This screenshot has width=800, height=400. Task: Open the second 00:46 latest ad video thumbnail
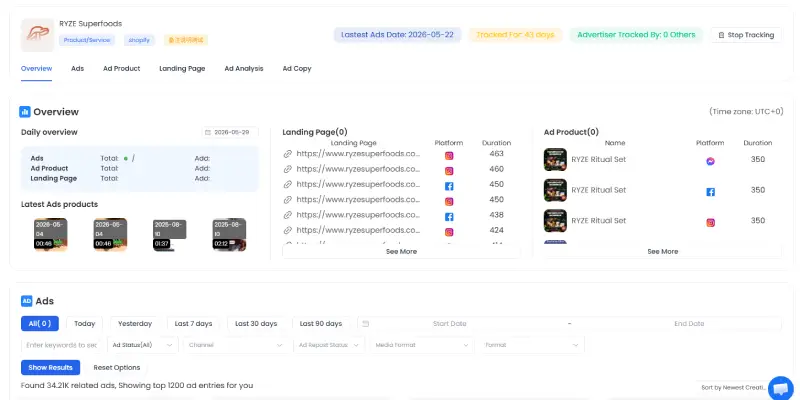pyautogui.click(x=110, y=235)
